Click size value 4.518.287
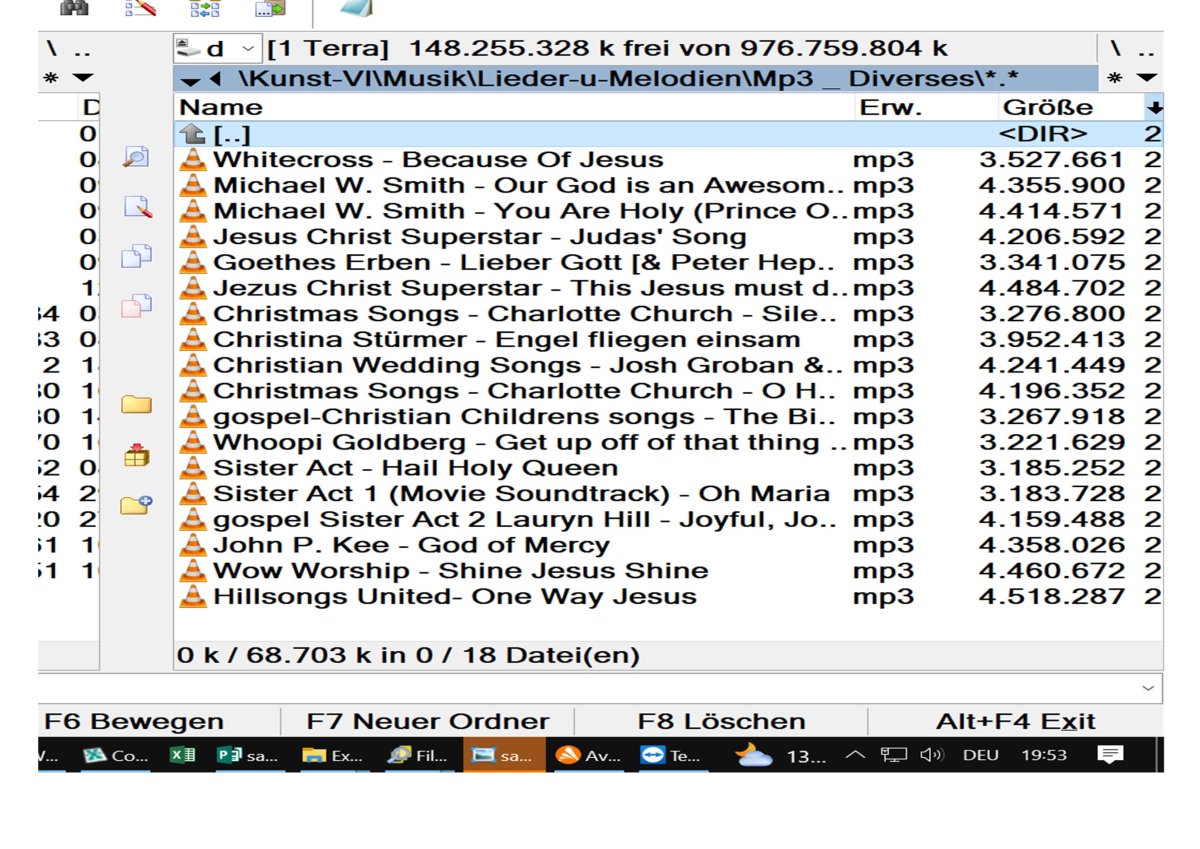 click(x=1051, y=597)
